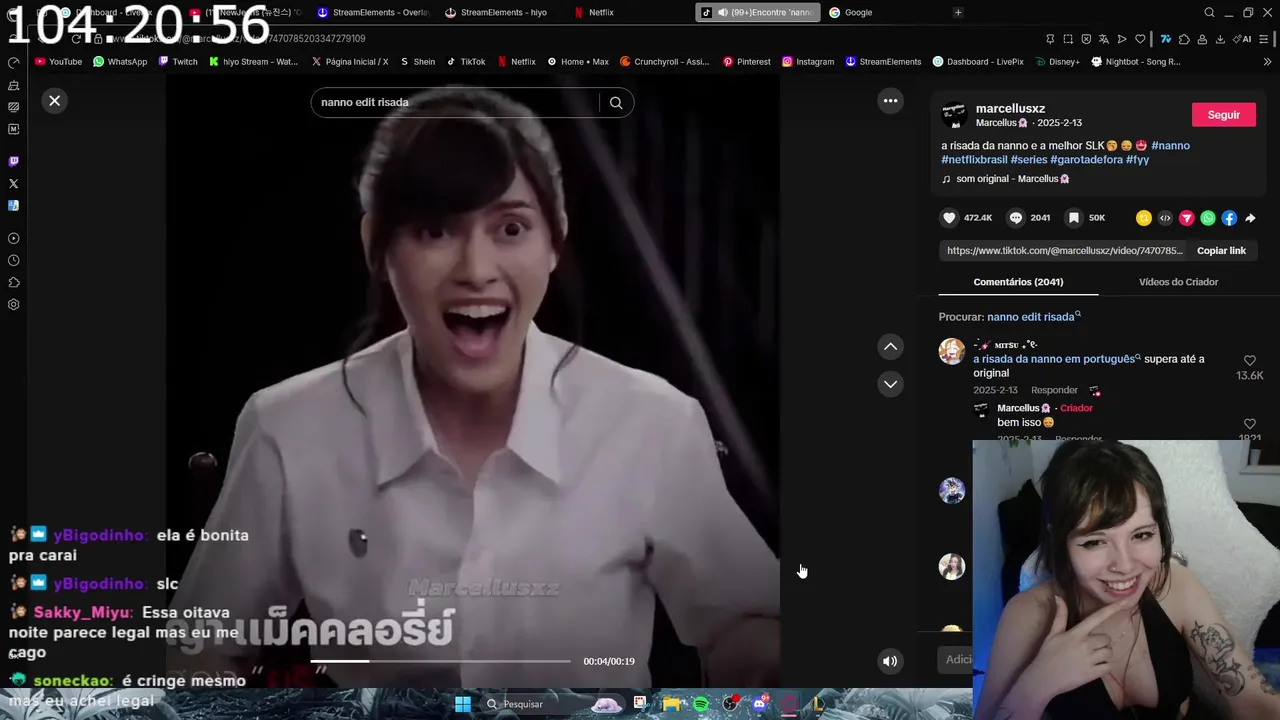Screen dimensions: 1280x720
Task: Share video to Facebook icon
Action: click(x=1229, y=218)
